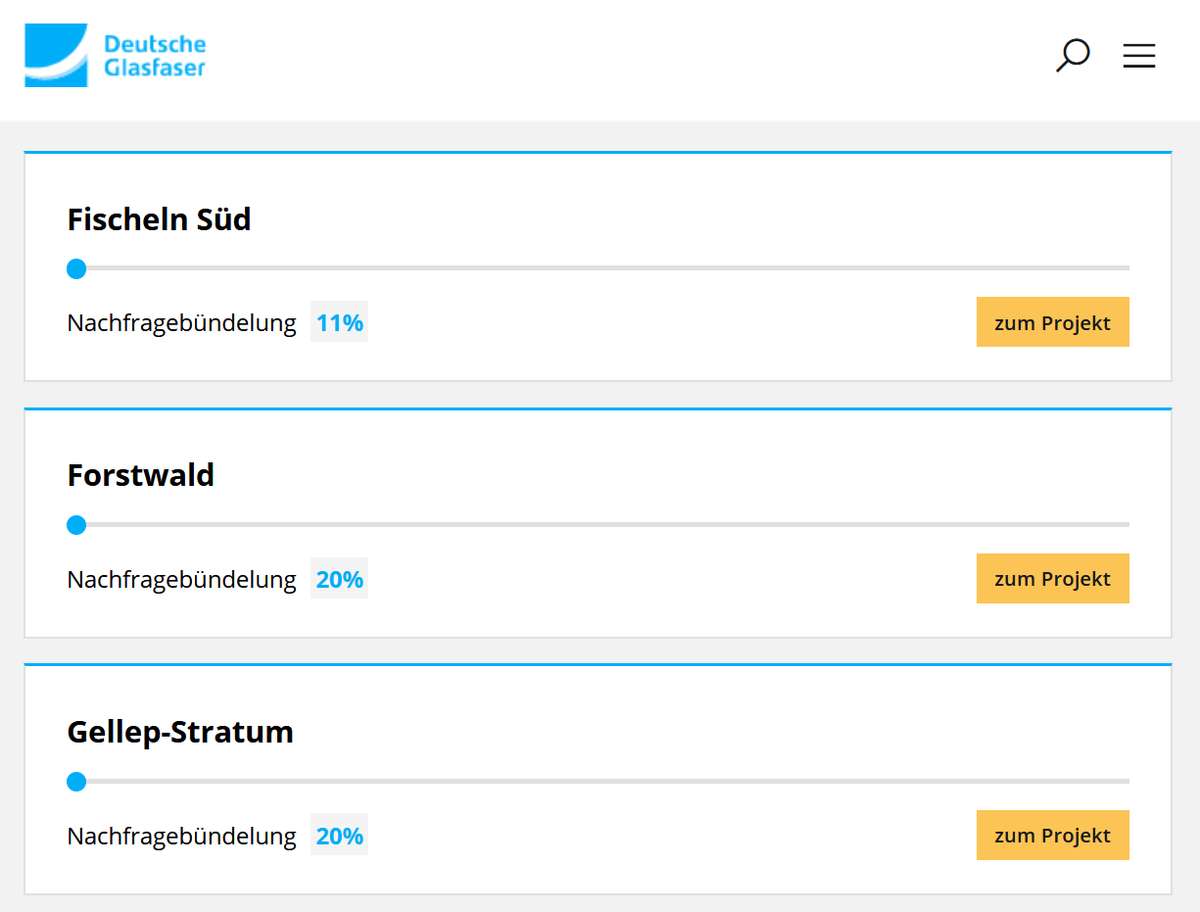The image size is (1200, 912).
Task: Click the 20% badge under Gellep-Stratum
Action: click(x=339, y=836)
